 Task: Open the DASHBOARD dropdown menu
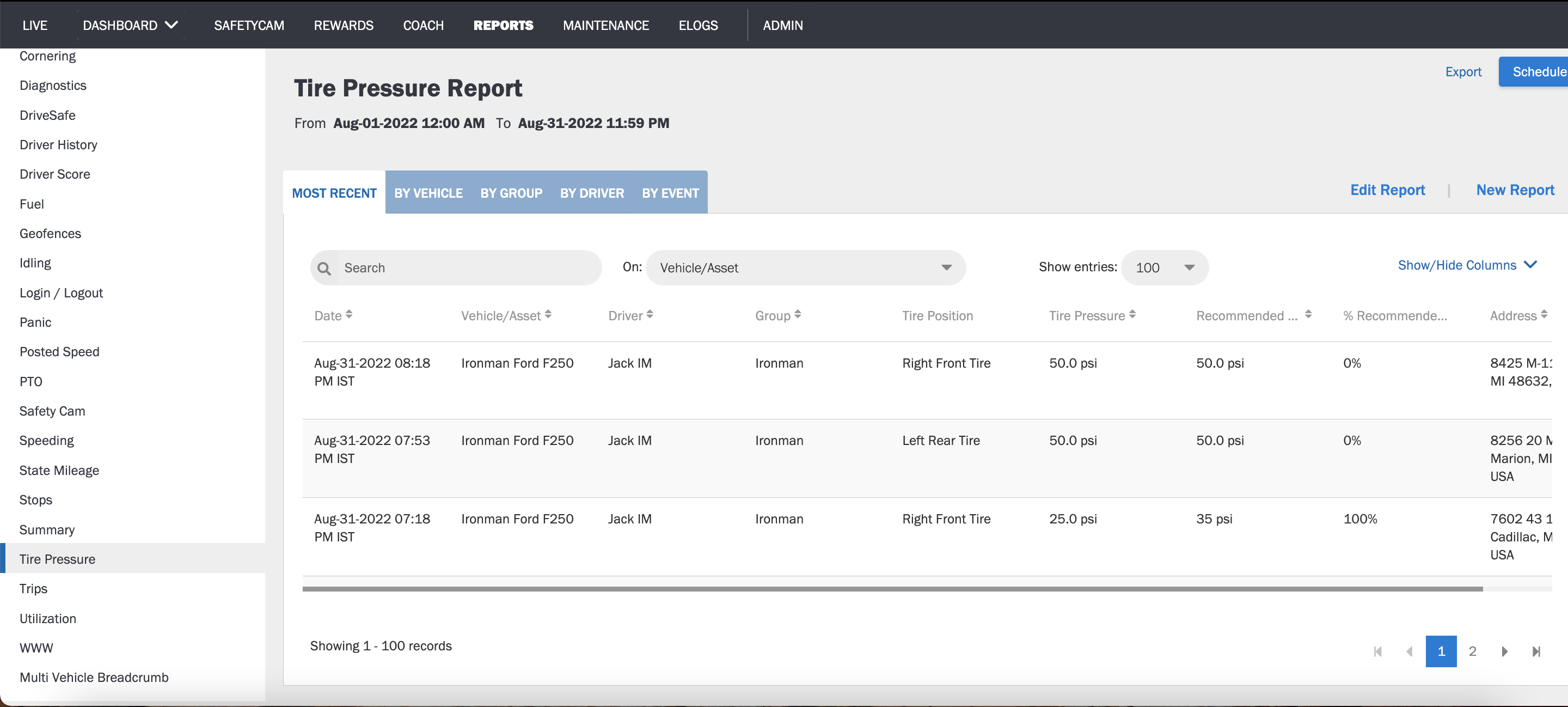129,25
